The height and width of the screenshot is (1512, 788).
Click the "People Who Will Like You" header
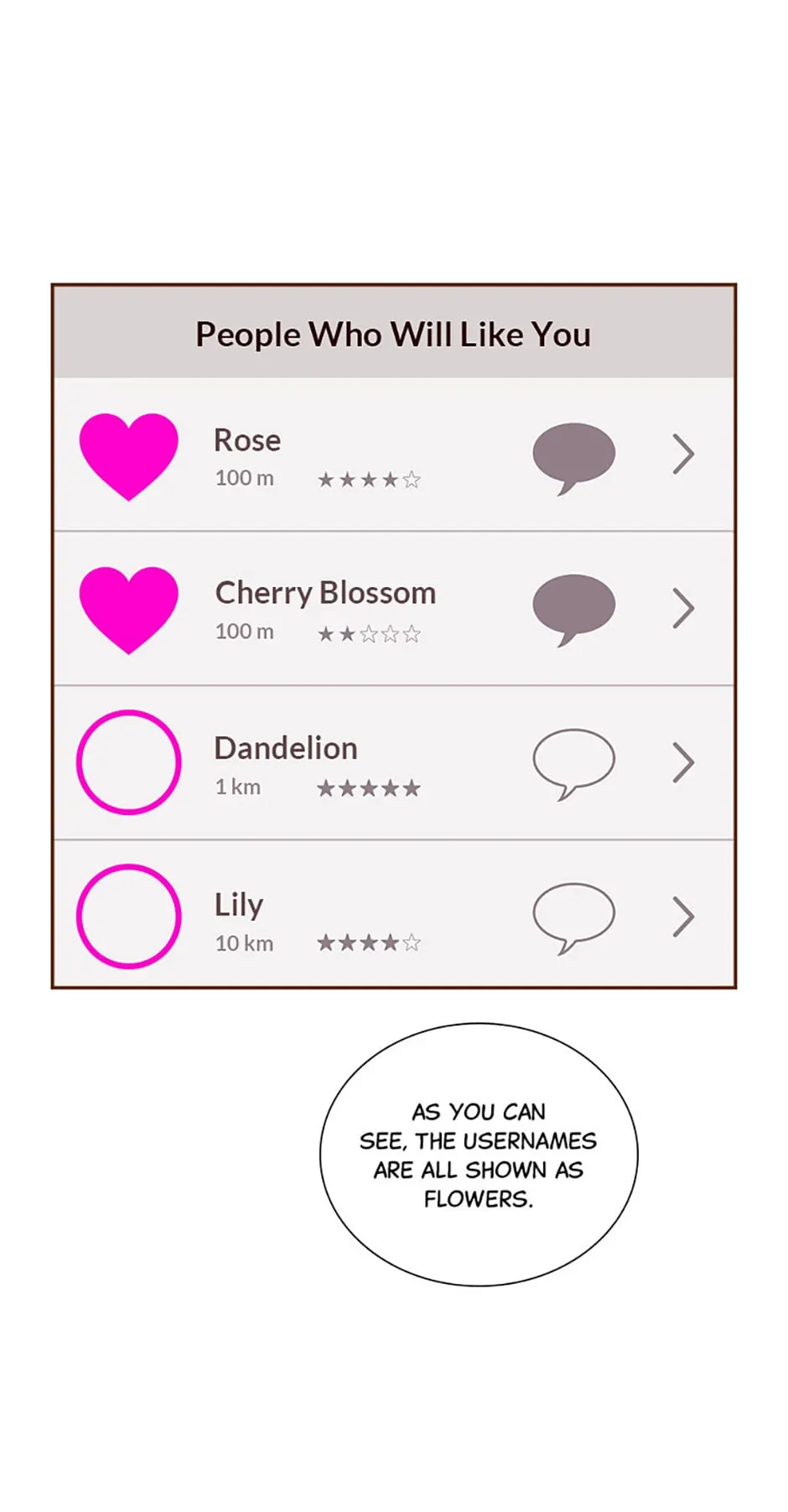[x=393, y=335]
